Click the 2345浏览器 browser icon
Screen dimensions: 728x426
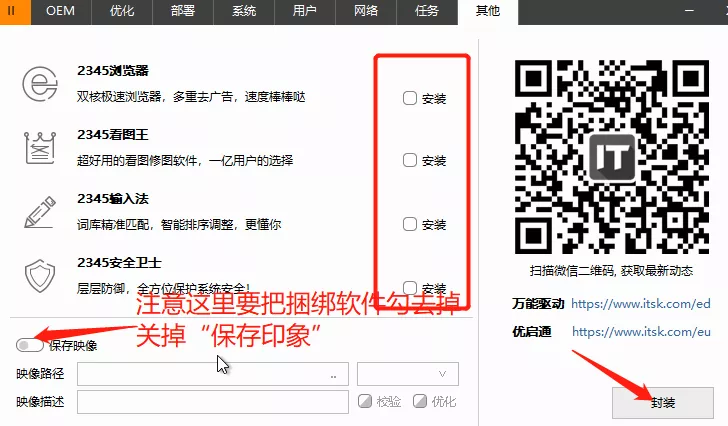(42, 86)
